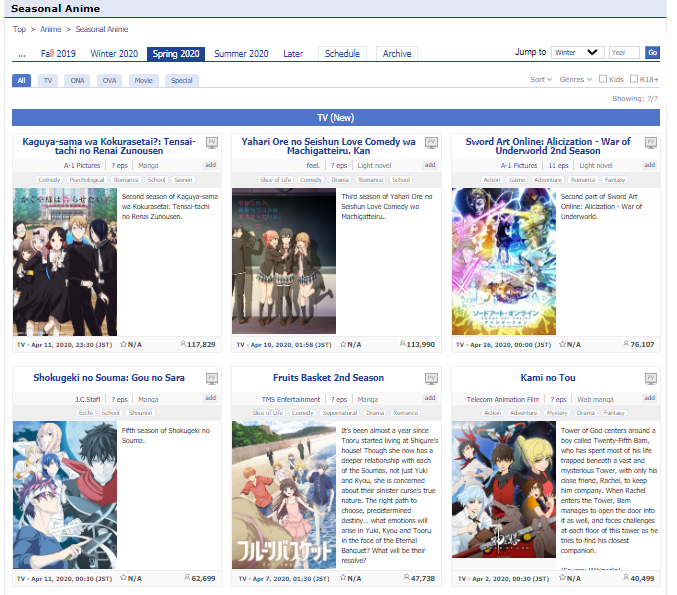Viewport: 677px width, 595px height.
Task: Add Kaguya-sama to your list
Action: click(x=210, y=165)
